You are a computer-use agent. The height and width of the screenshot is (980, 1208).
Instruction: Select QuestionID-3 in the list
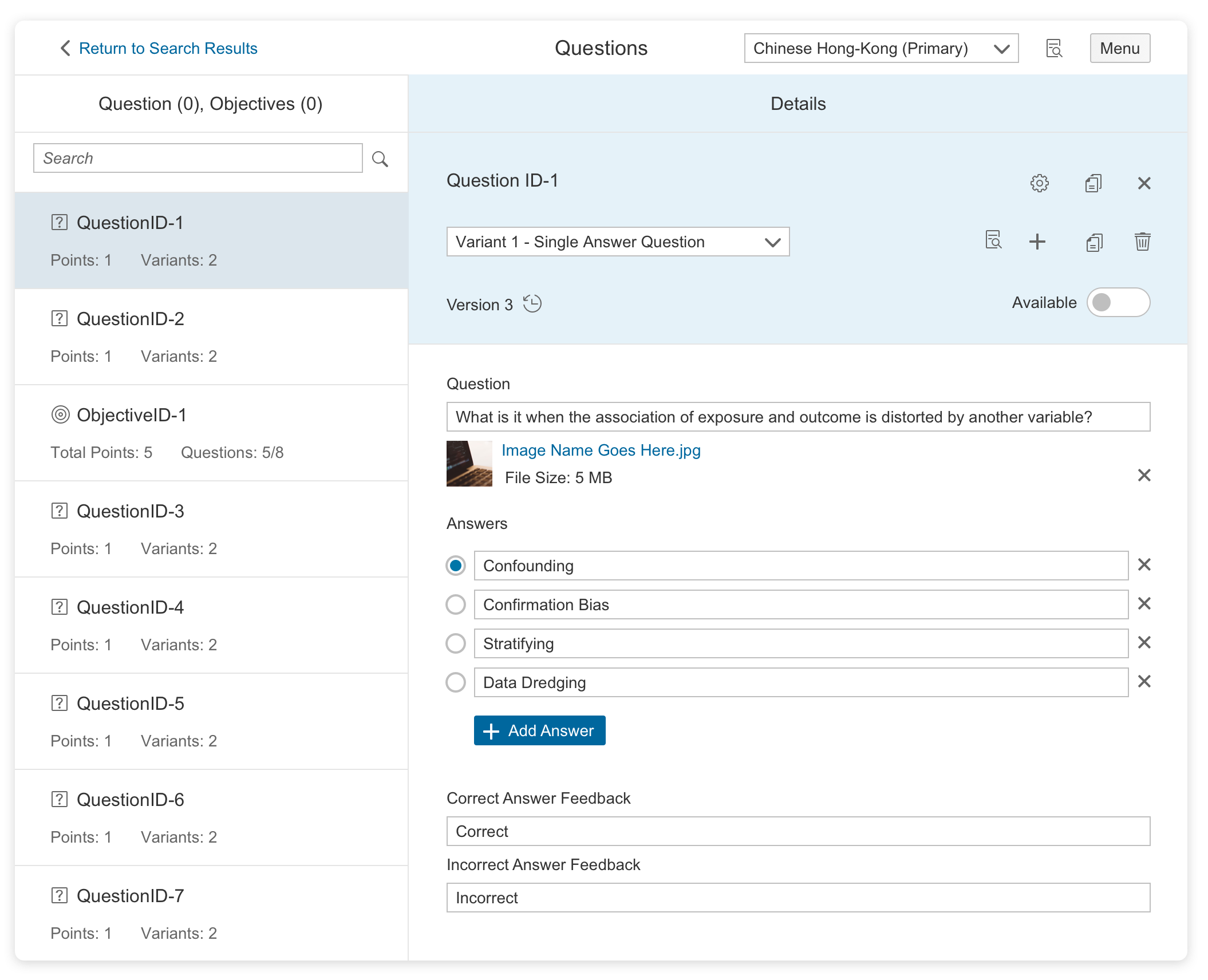pos(131,511)
